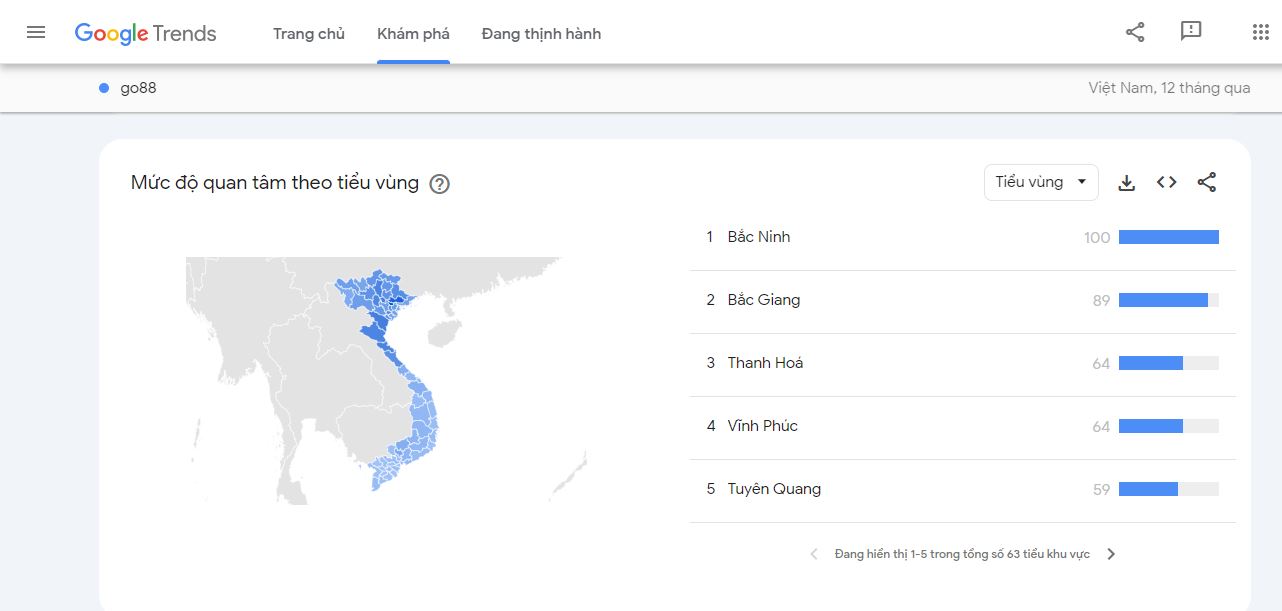Switch to the Trang chủ tab

click(x=309, y=34)
